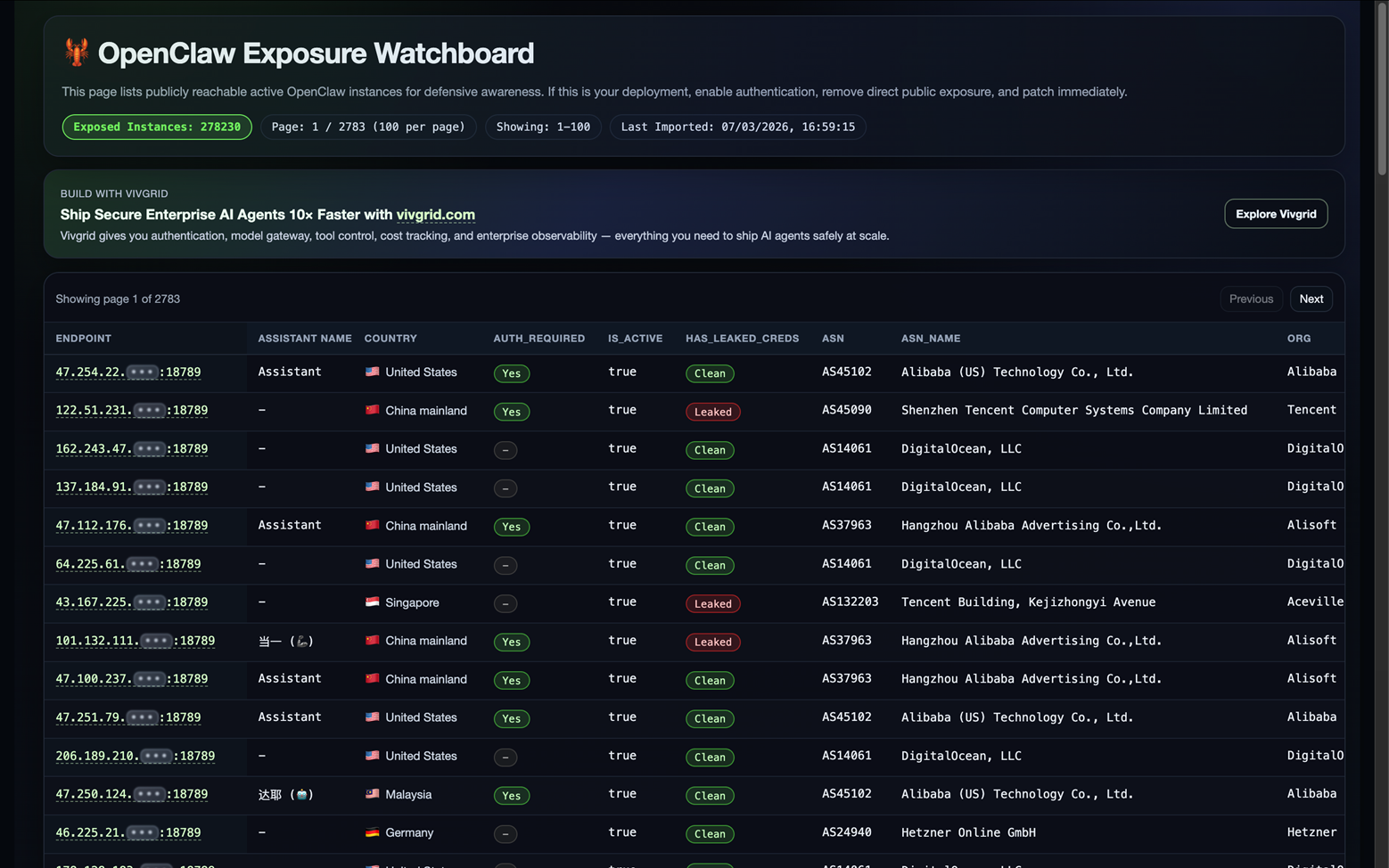This screenshot has height=868, width=1389.
Task: Click the HAS_LEAKED_CREDS column header
Action: pos(743,339)
